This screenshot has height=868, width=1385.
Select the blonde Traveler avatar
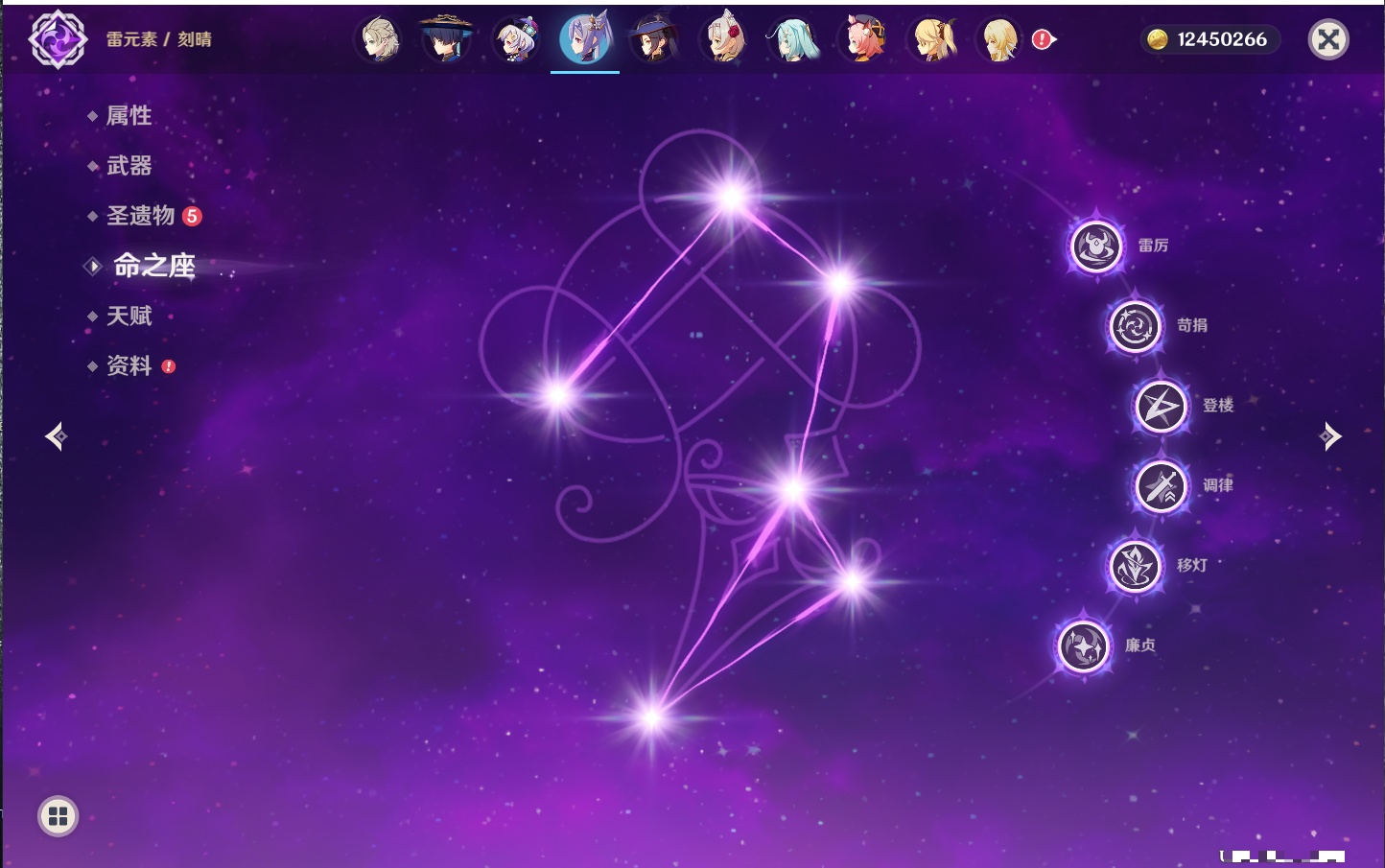999,40
